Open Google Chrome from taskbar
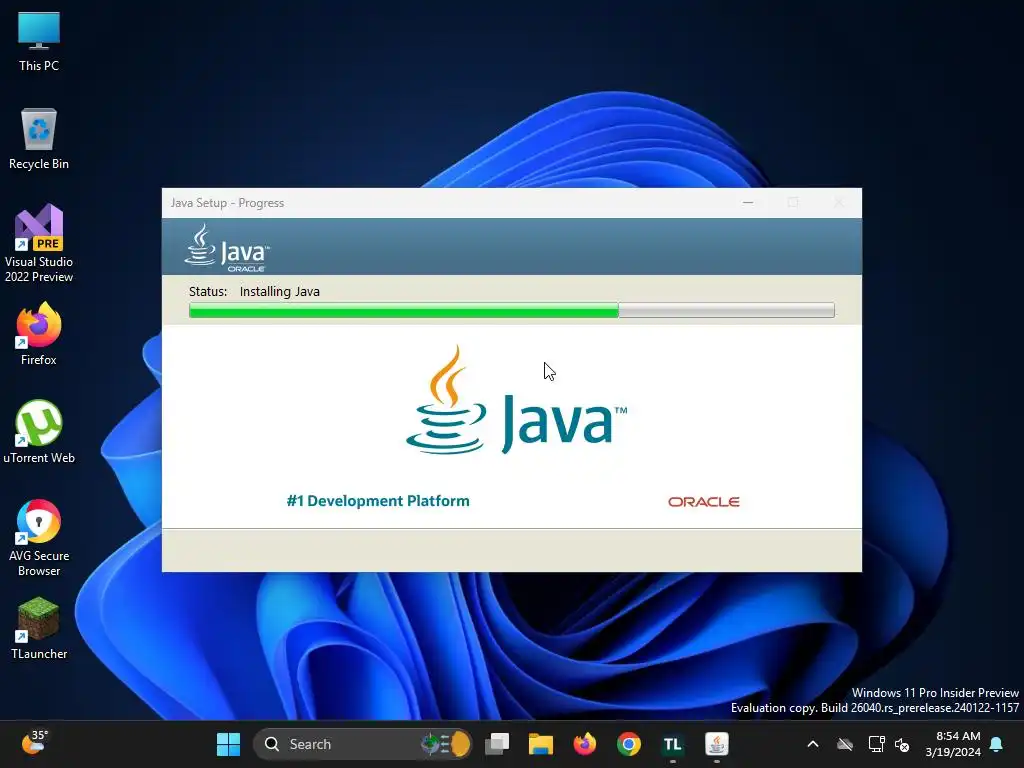The image size is (1024, 768). [x=628, y=744]
